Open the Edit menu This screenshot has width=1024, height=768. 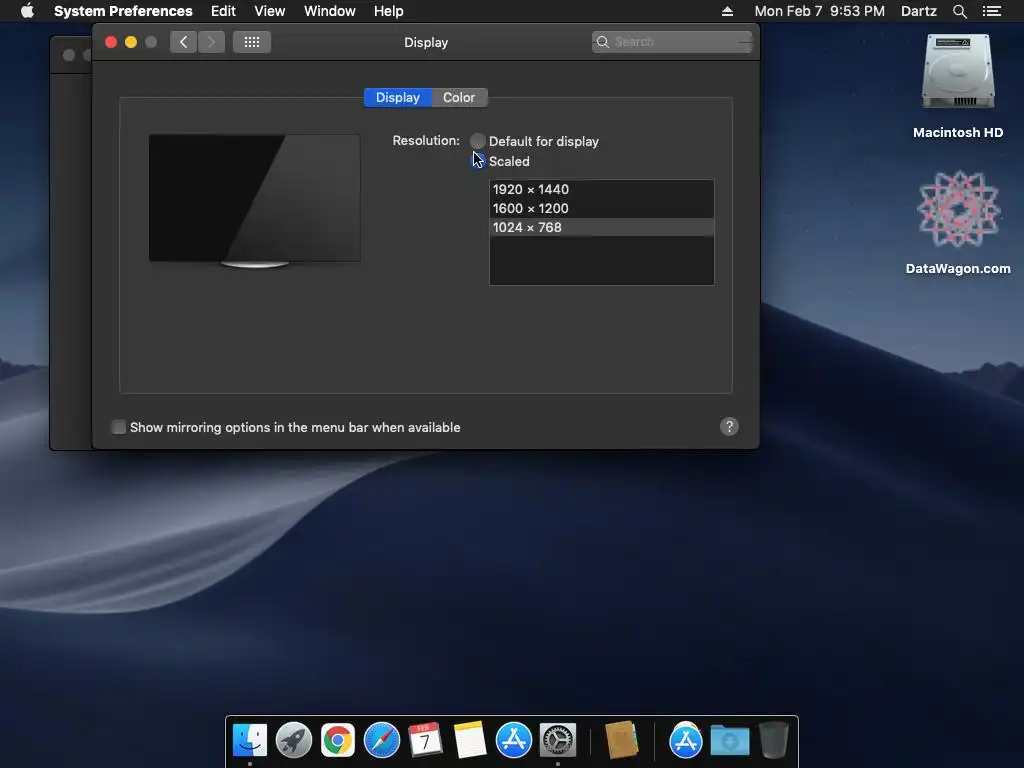tap(223, 11)
